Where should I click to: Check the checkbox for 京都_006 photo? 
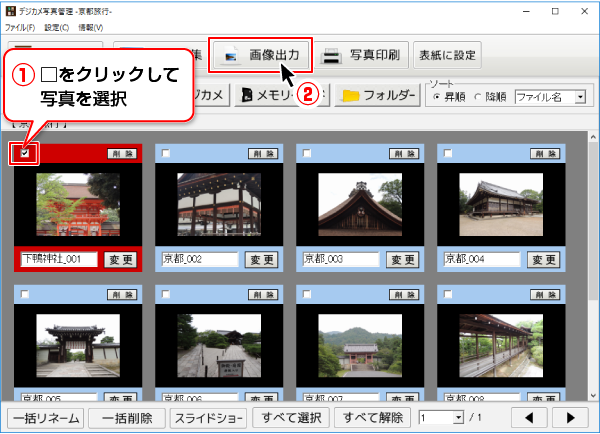pyautogui.click(x=166, y=294)
